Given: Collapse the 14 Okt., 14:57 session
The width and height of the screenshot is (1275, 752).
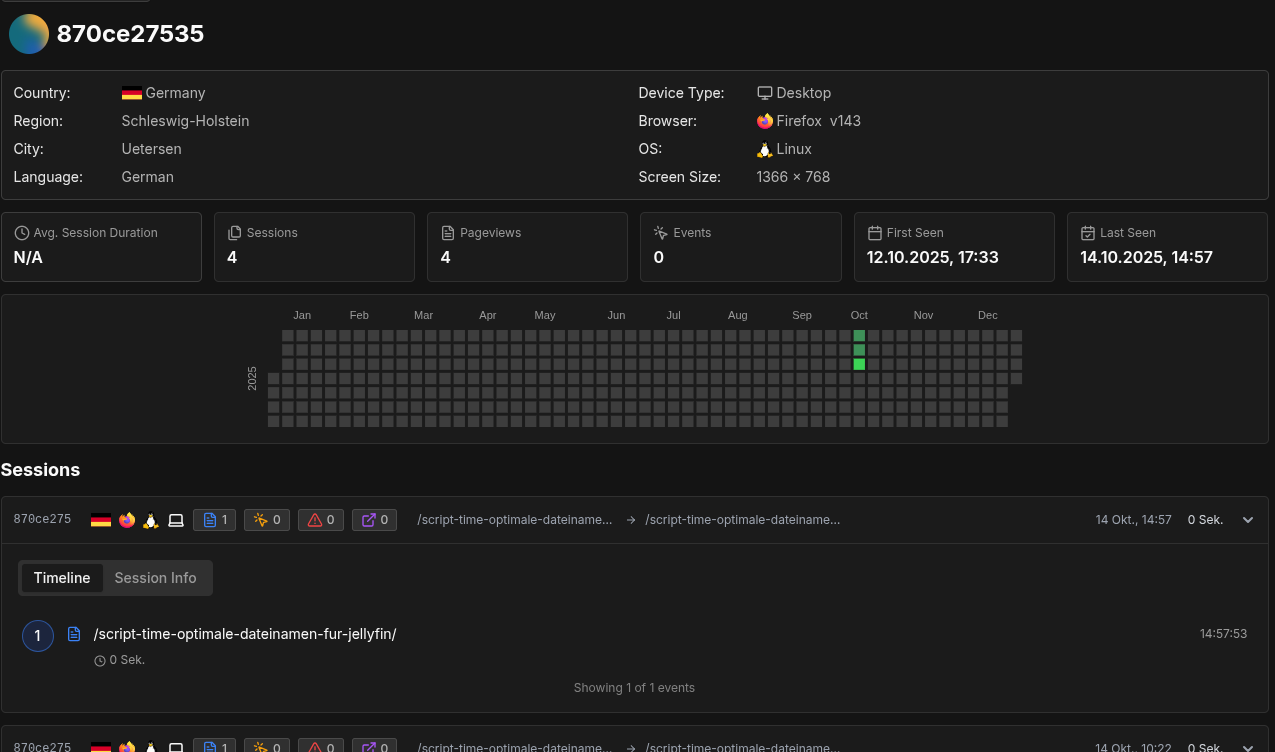Looking at the screenshot, I should [1248, 520].
